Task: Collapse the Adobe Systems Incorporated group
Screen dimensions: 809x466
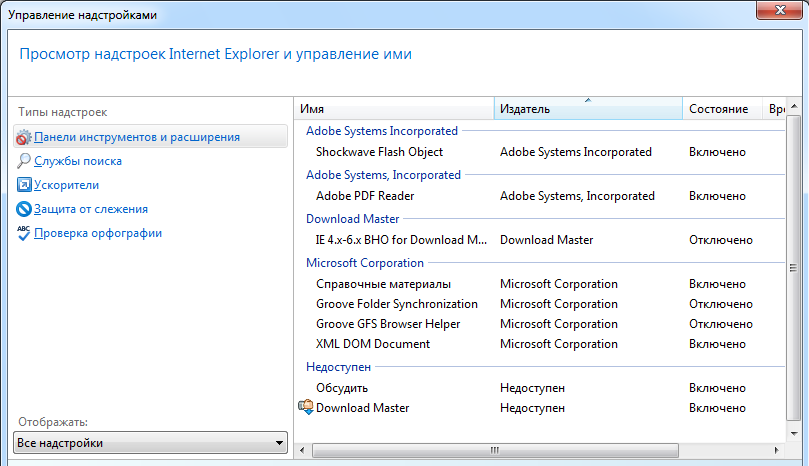Action: click(x=381, y=131)
